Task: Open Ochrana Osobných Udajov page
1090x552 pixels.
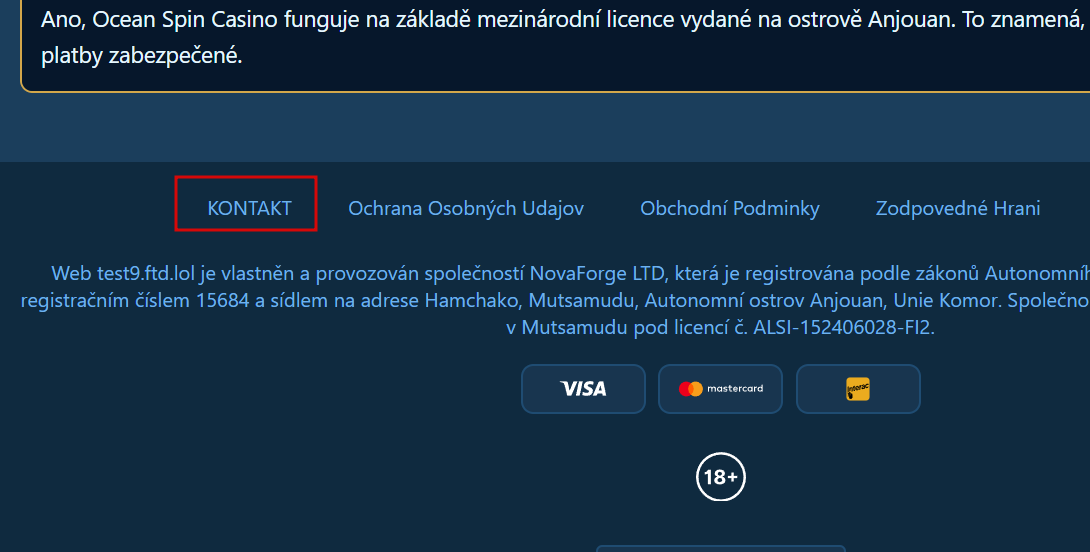Action: coord(465,208)
